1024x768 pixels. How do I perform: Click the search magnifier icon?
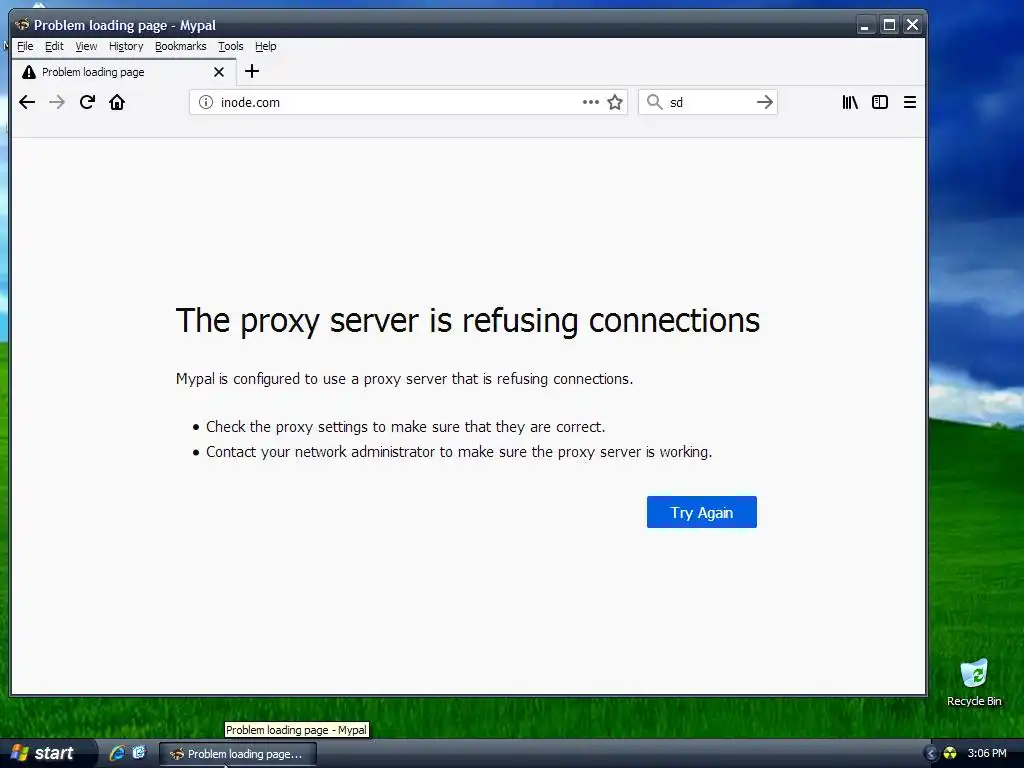654,102
